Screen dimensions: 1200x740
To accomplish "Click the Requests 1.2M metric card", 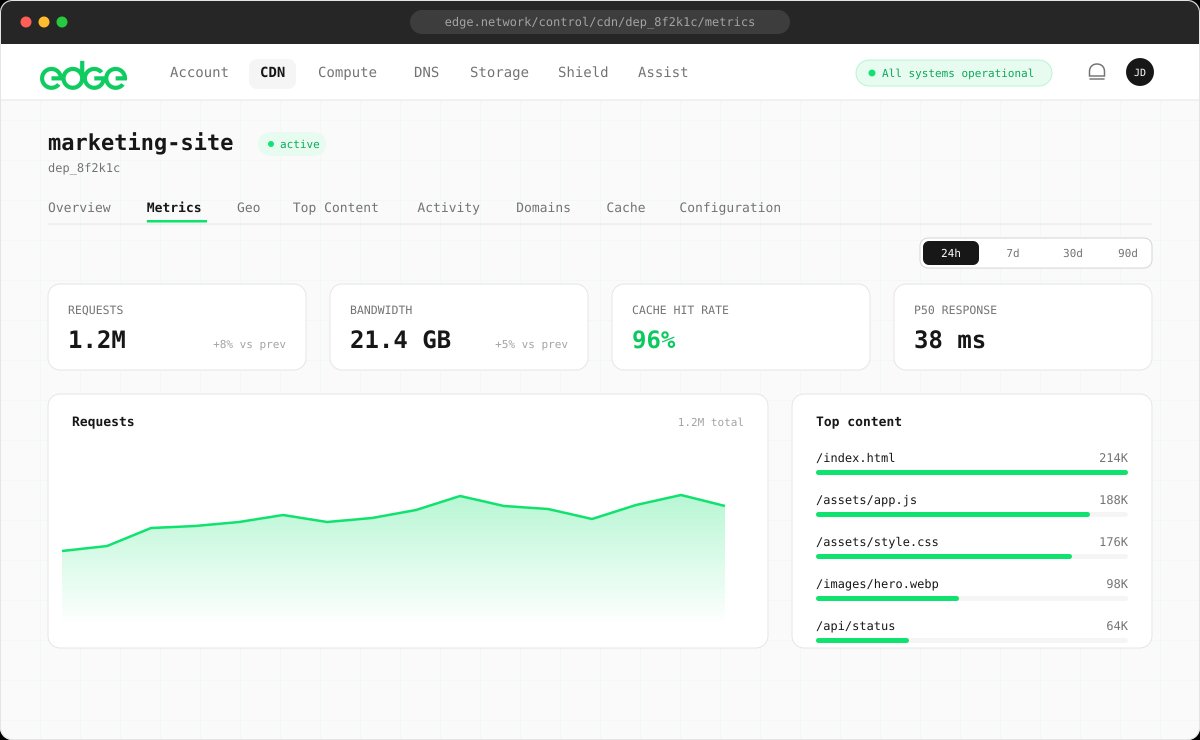I will (177, 327).
